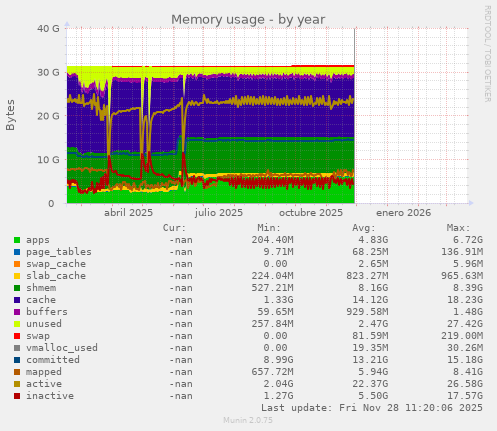Click the '40 G' axis label
This screenshot has width=497, height=431.
pyautogui.click(x=48, y=29)
